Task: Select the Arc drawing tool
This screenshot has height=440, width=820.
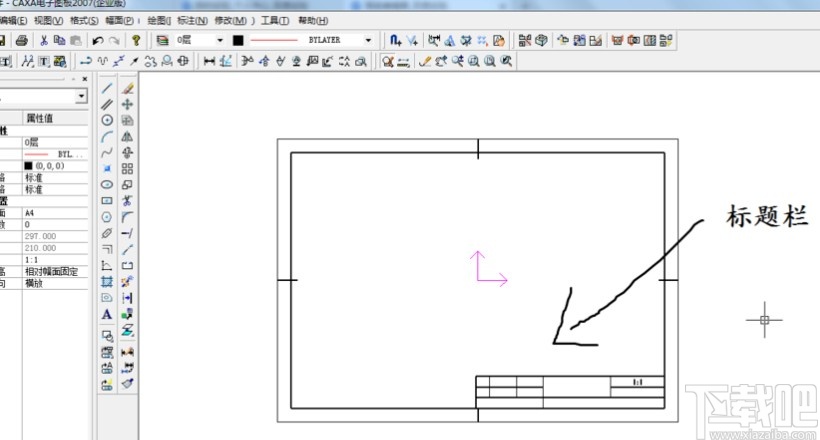Action: [107, 137]
